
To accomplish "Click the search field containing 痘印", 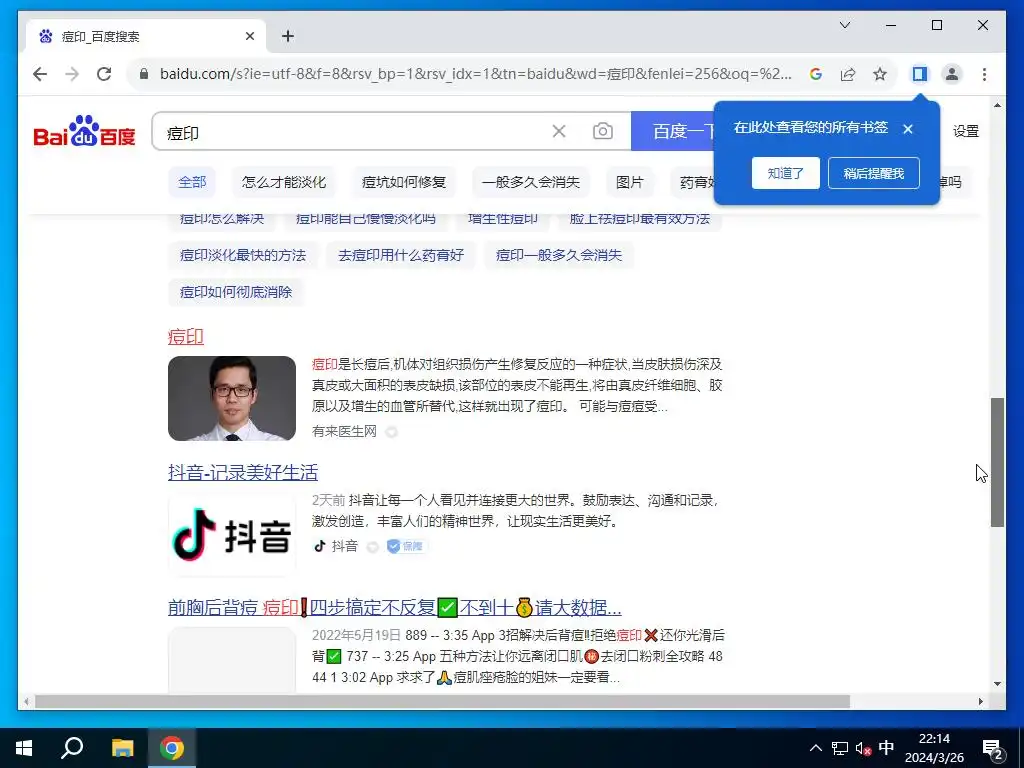I will (x=353, y=133).
